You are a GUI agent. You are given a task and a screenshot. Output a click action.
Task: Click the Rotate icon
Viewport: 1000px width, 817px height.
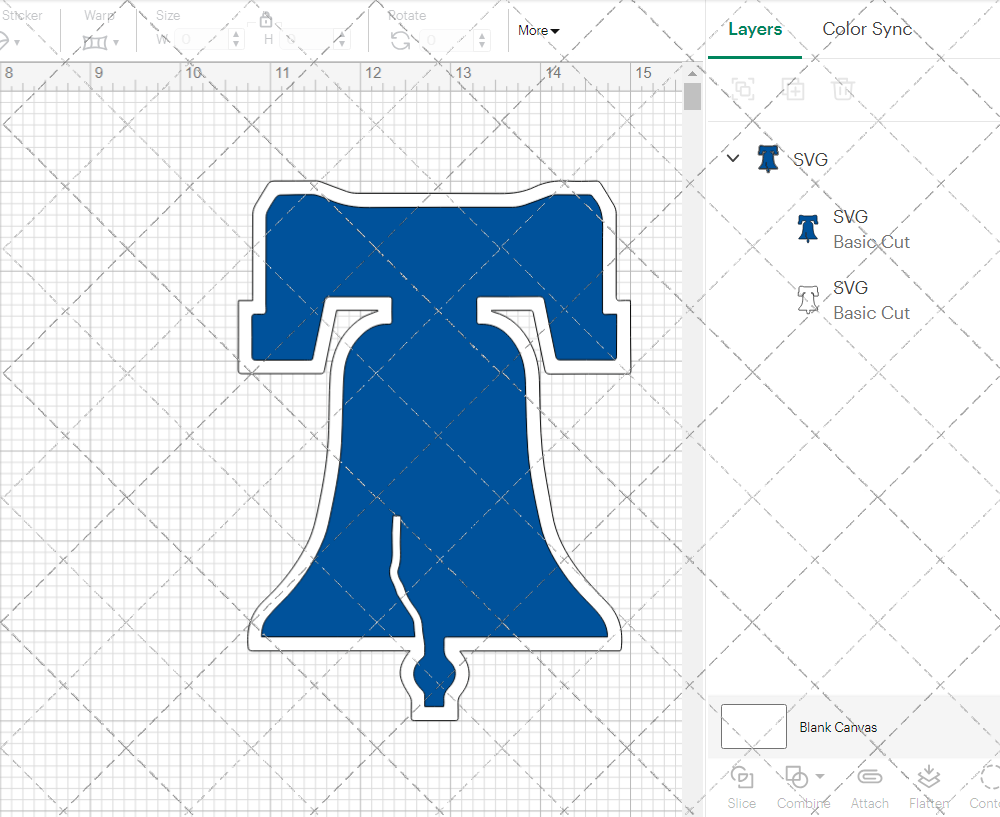click(401, 41)
